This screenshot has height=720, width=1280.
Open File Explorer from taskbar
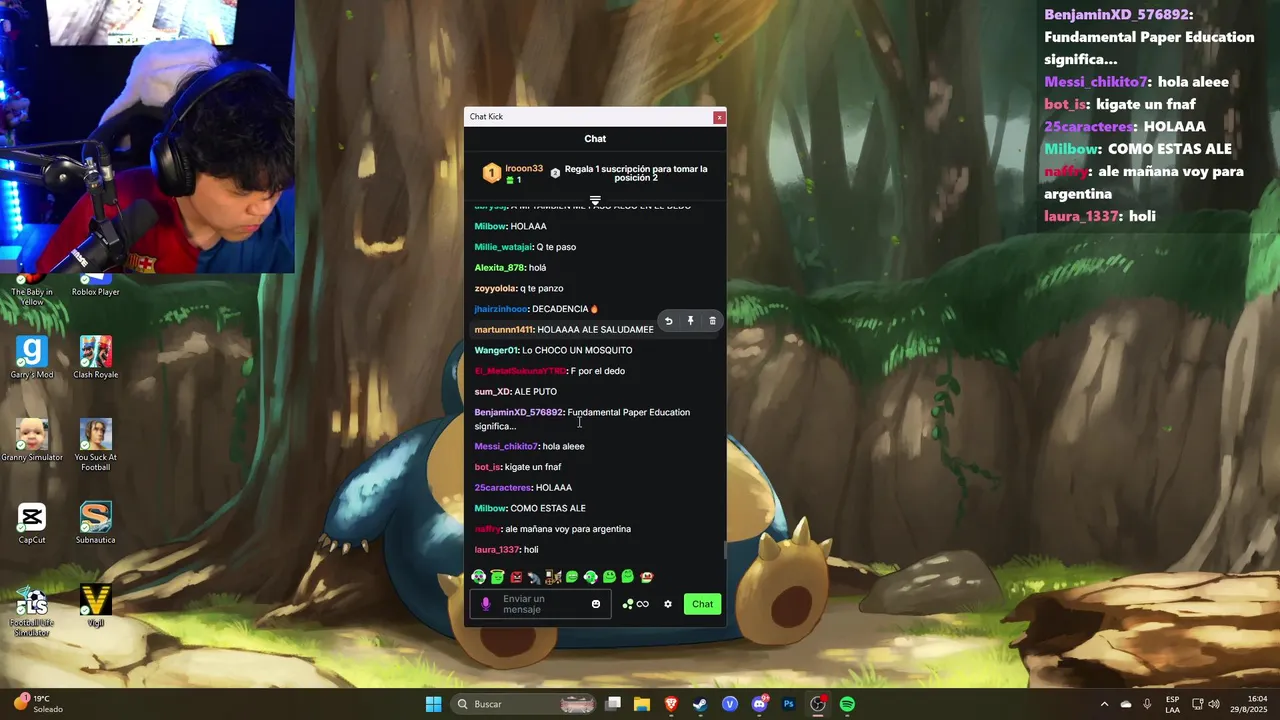coord(642,704)
